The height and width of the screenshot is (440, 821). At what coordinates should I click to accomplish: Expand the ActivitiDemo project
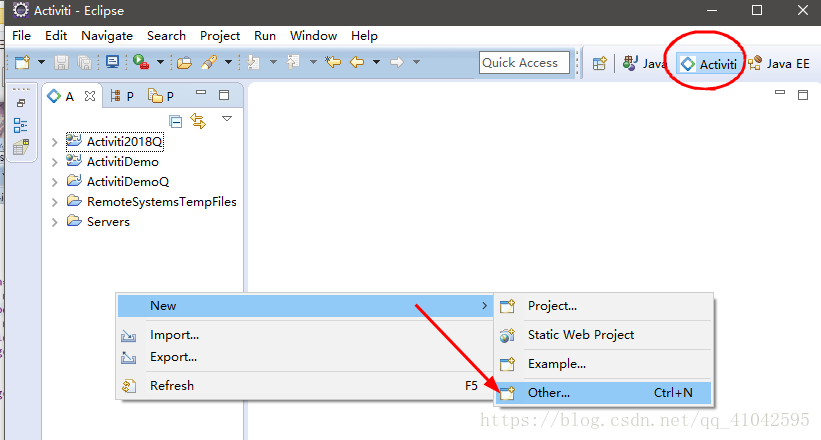(x=54, y=162)
